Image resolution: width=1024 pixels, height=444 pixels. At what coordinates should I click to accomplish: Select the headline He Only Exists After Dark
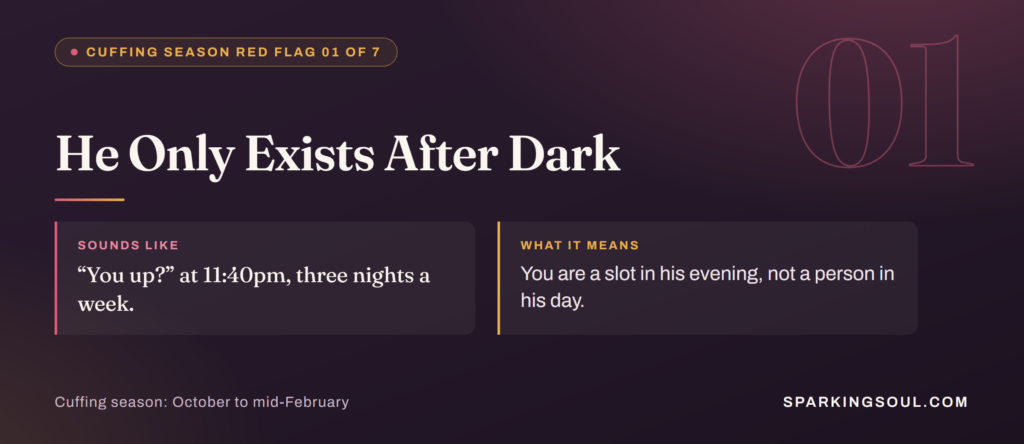(338, 155)
